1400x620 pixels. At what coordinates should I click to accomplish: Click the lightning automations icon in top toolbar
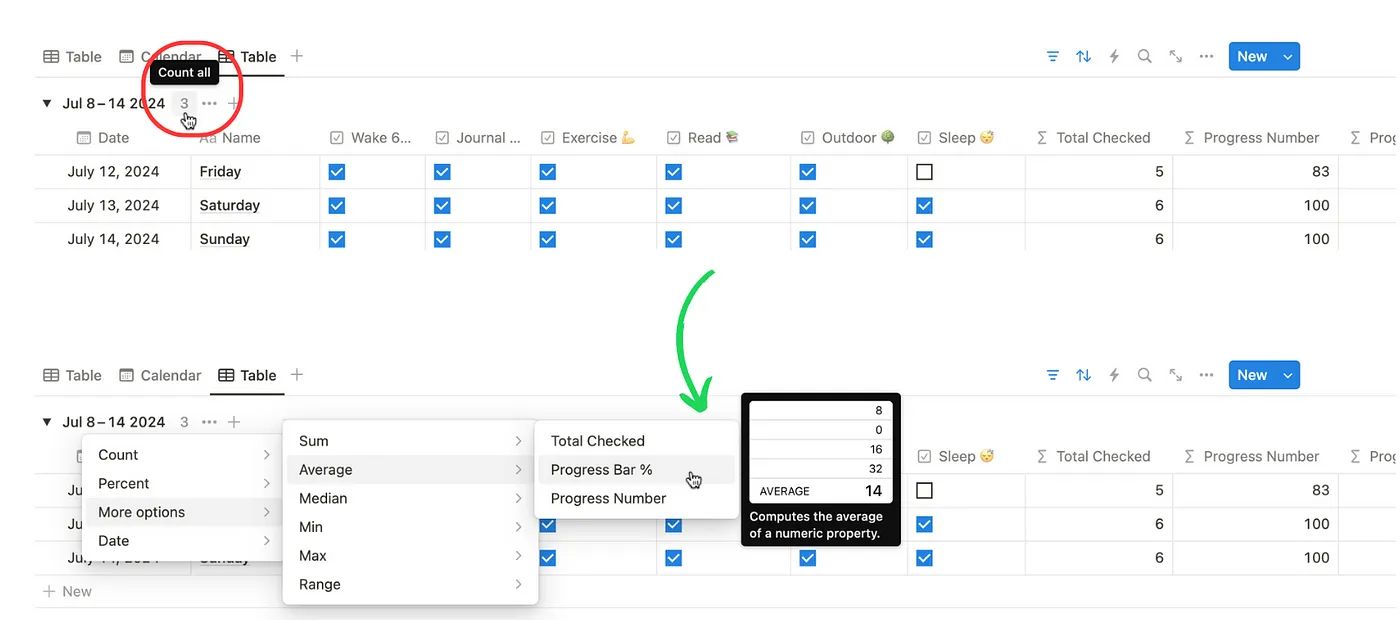click(x=1114, y=57)
